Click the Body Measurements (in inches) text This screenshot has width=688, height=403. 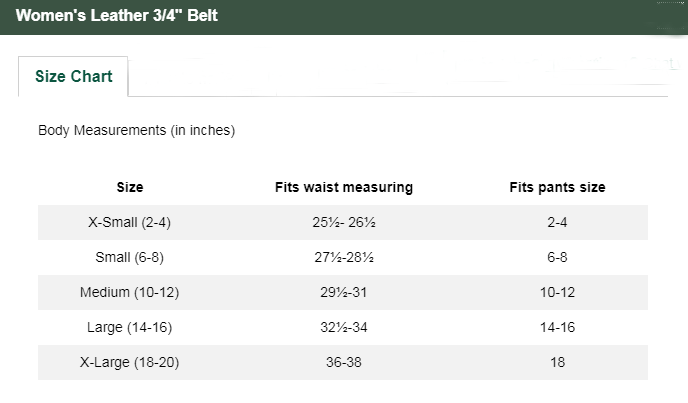[136, 130]
